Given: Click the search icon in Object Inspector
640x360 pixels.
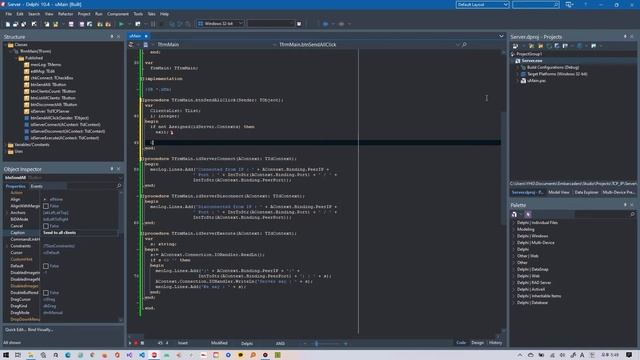Looking at the screenshot, I should [119, 186].
